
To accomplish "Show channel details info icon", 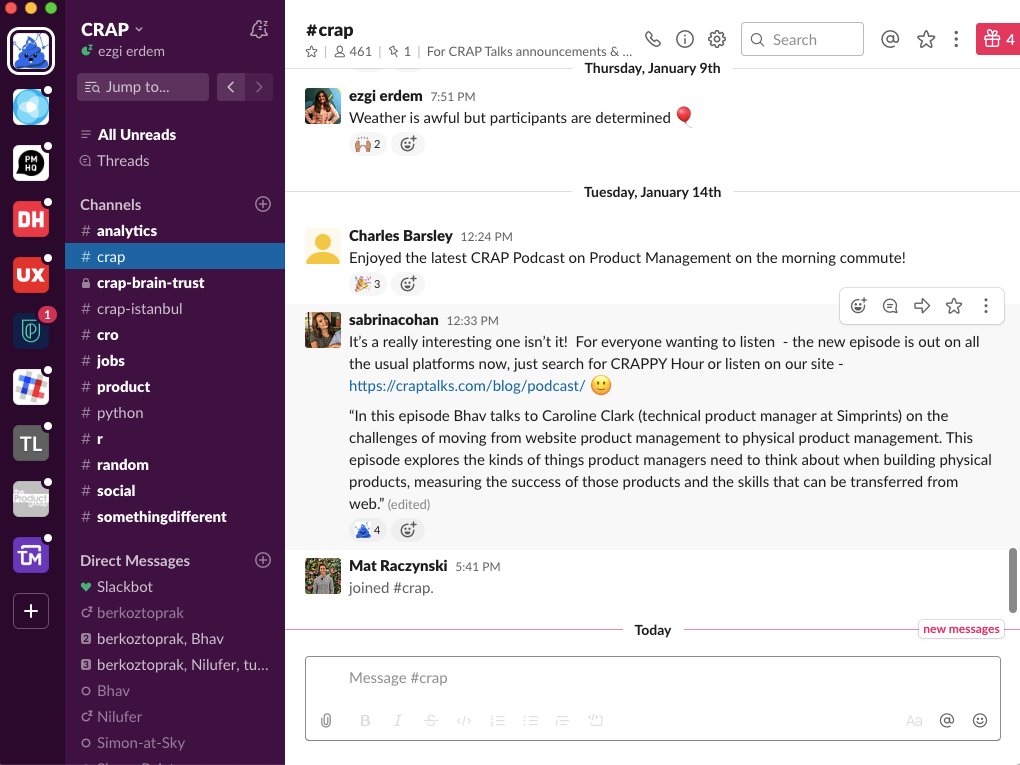I will (x=684, y=39).
